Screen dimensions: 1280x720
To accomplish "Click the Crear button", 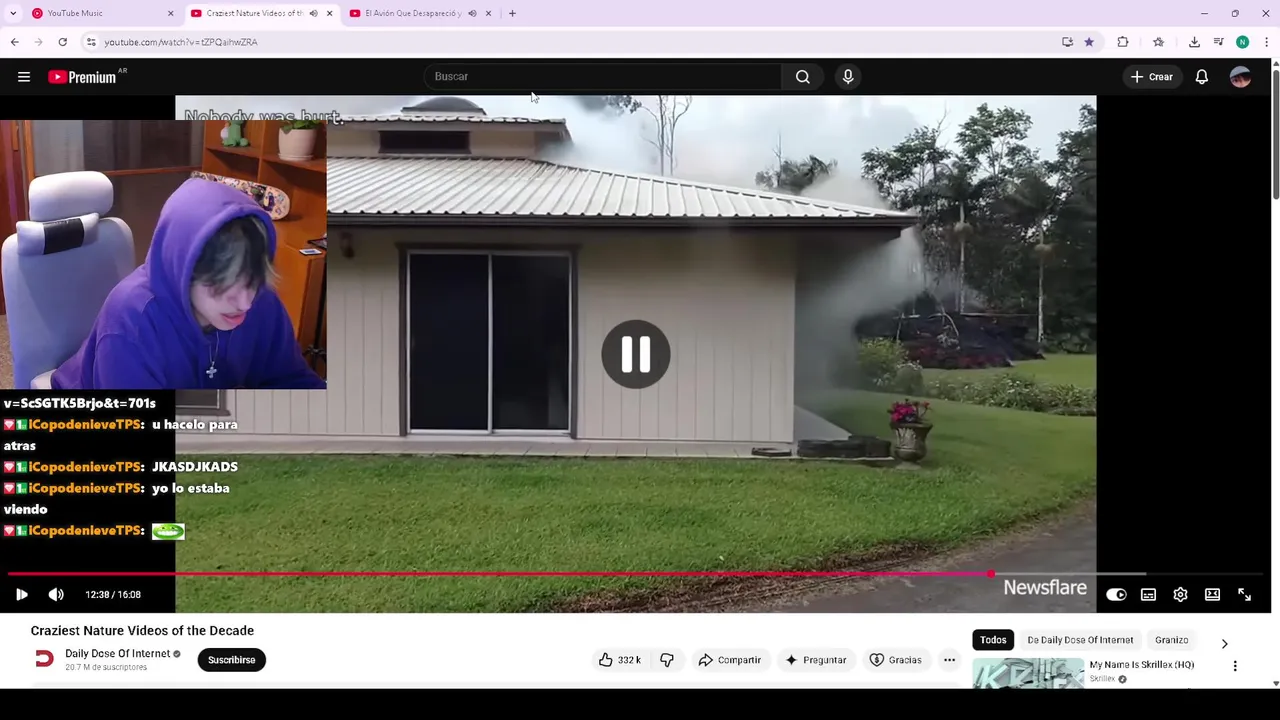I will (x=1151, y=77).
